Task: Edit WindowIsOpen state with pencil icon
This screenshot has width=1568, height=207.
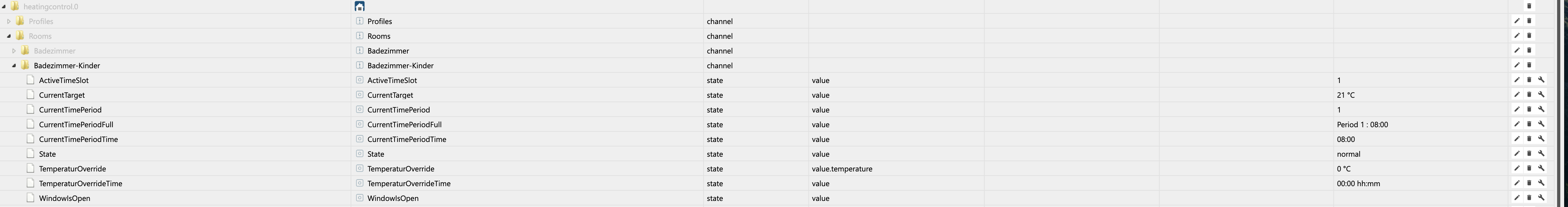Action: click(x=1517, y=198)
